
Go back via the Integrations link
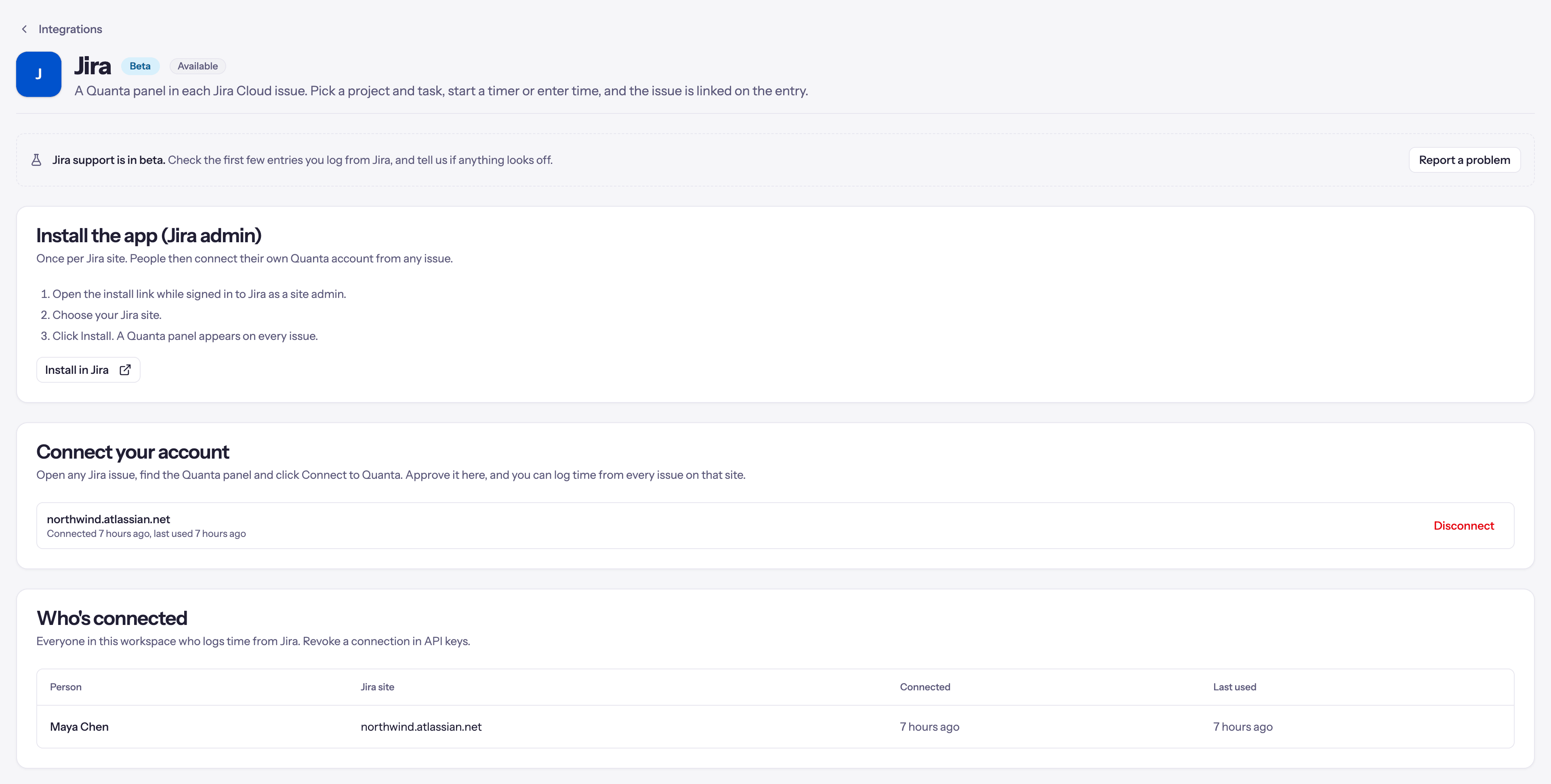pos(70,29)
